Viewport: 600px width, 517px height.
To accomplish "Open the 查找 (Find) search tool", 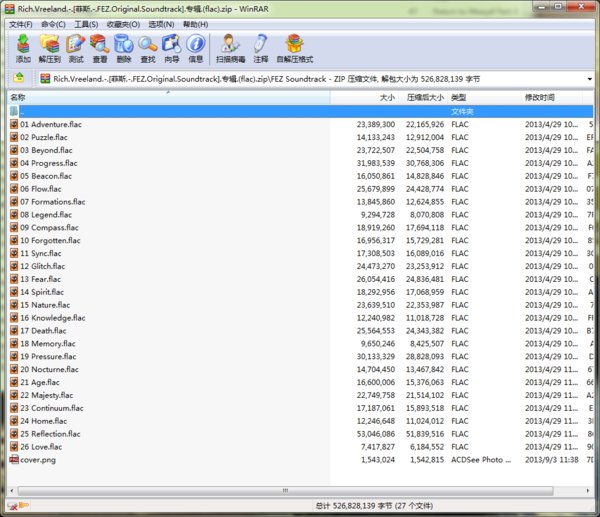I will click(147, 47).
